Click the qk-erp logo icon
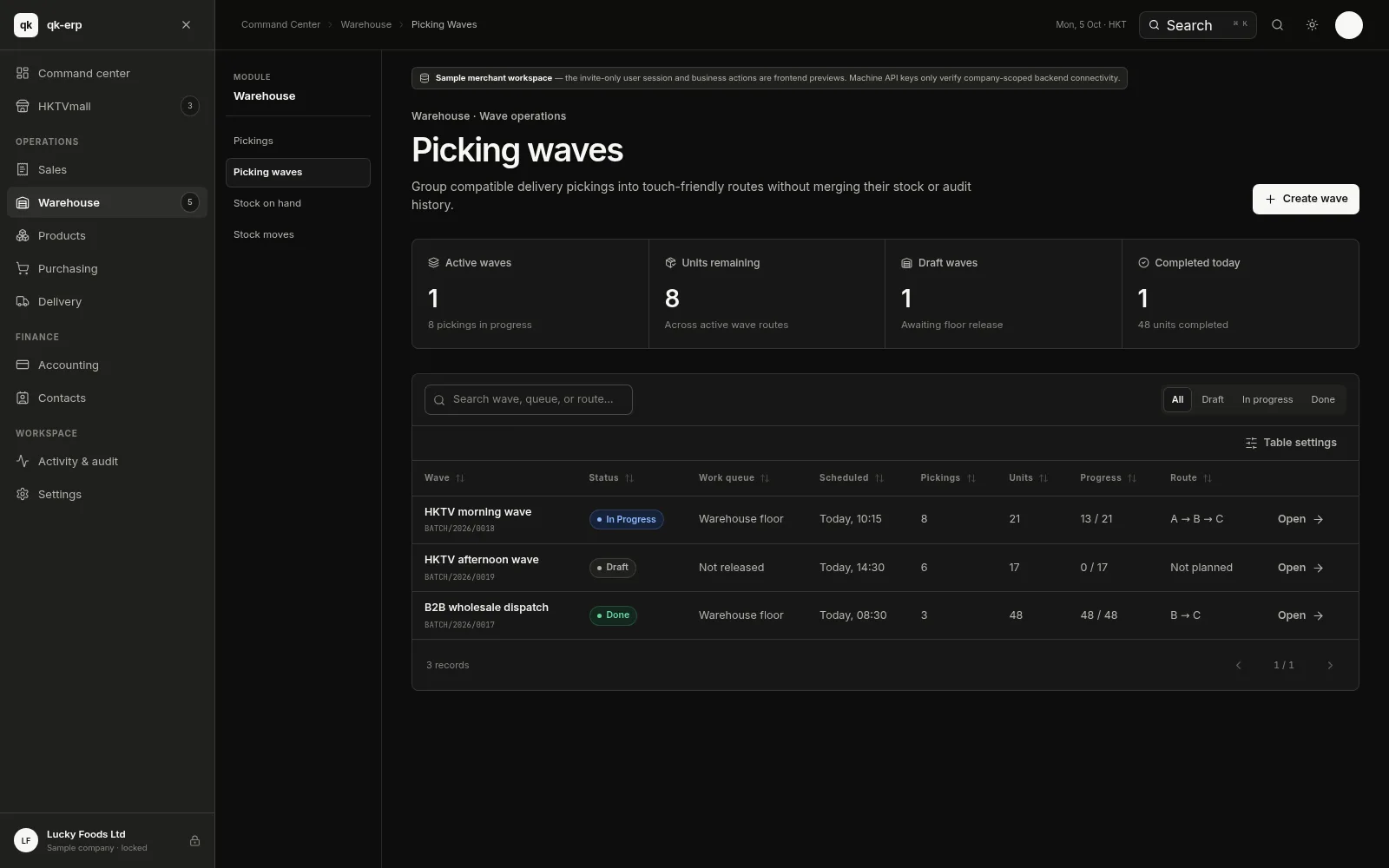The height and width of the screenshot is (868, 1389). click(x=26, y=25)
